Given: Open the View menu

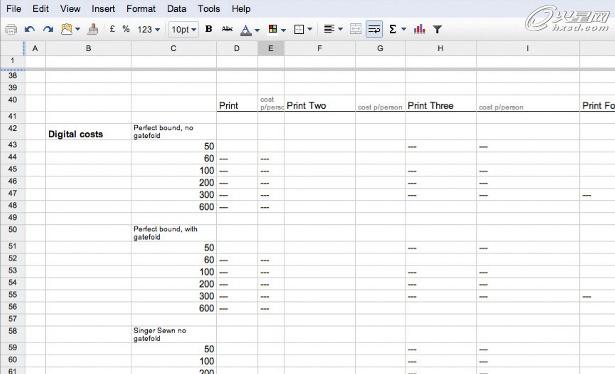Looking at the screenshot, I should (70, 9).
